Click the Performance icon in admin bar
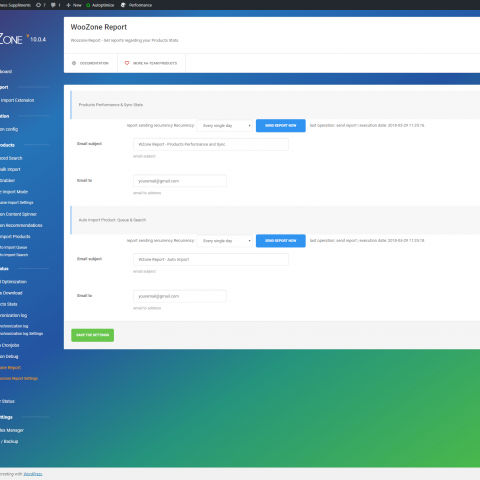480x480 pixels. [123, 5]
